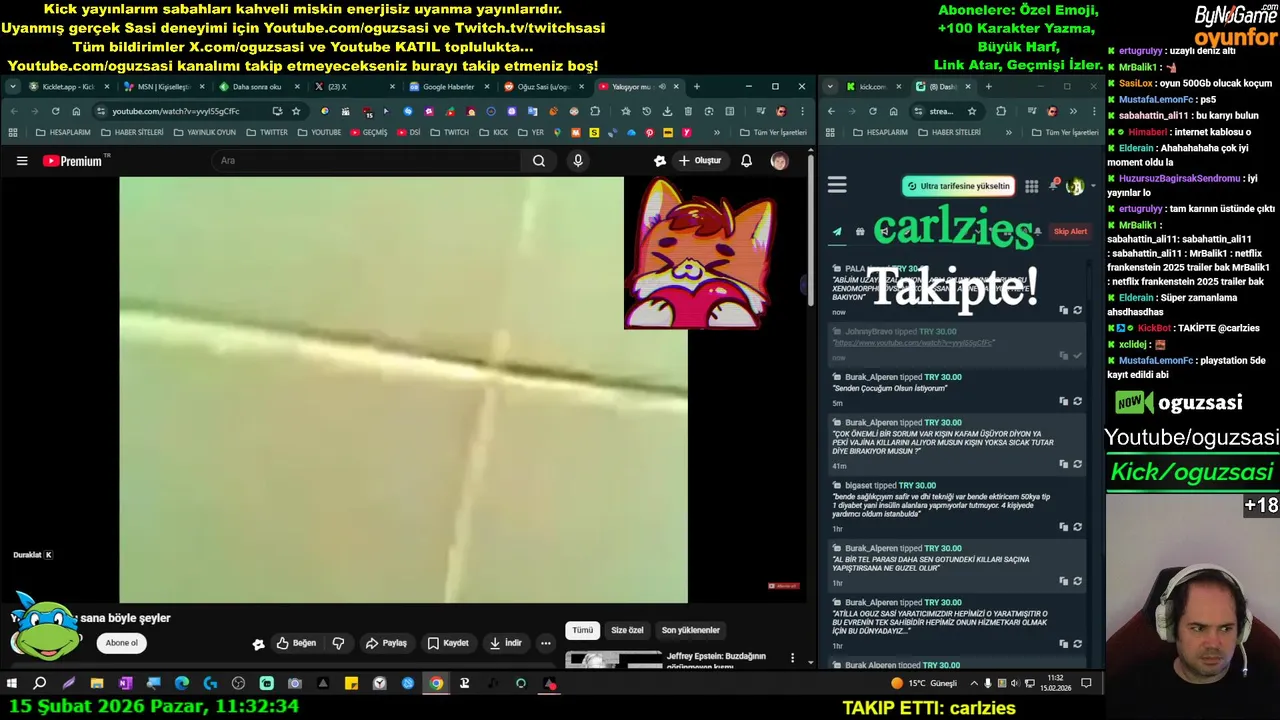The width and height of the screenshot is (1280, 720).
Task: Open taskbar clock showing 11:32
Action: click(1055, 683)
